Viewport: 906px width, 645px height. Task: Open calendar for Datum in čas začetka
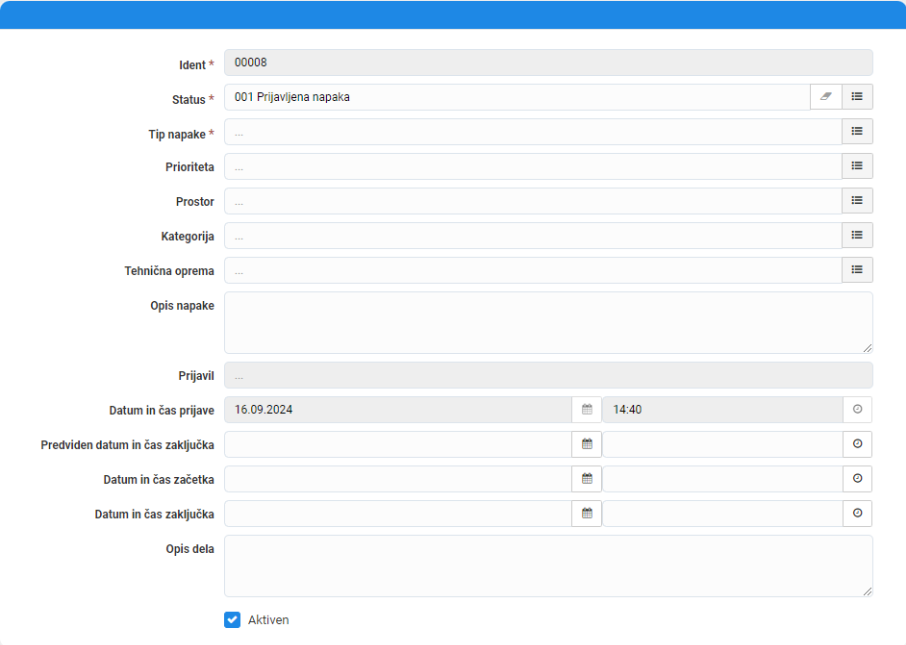tap(587, 479)
